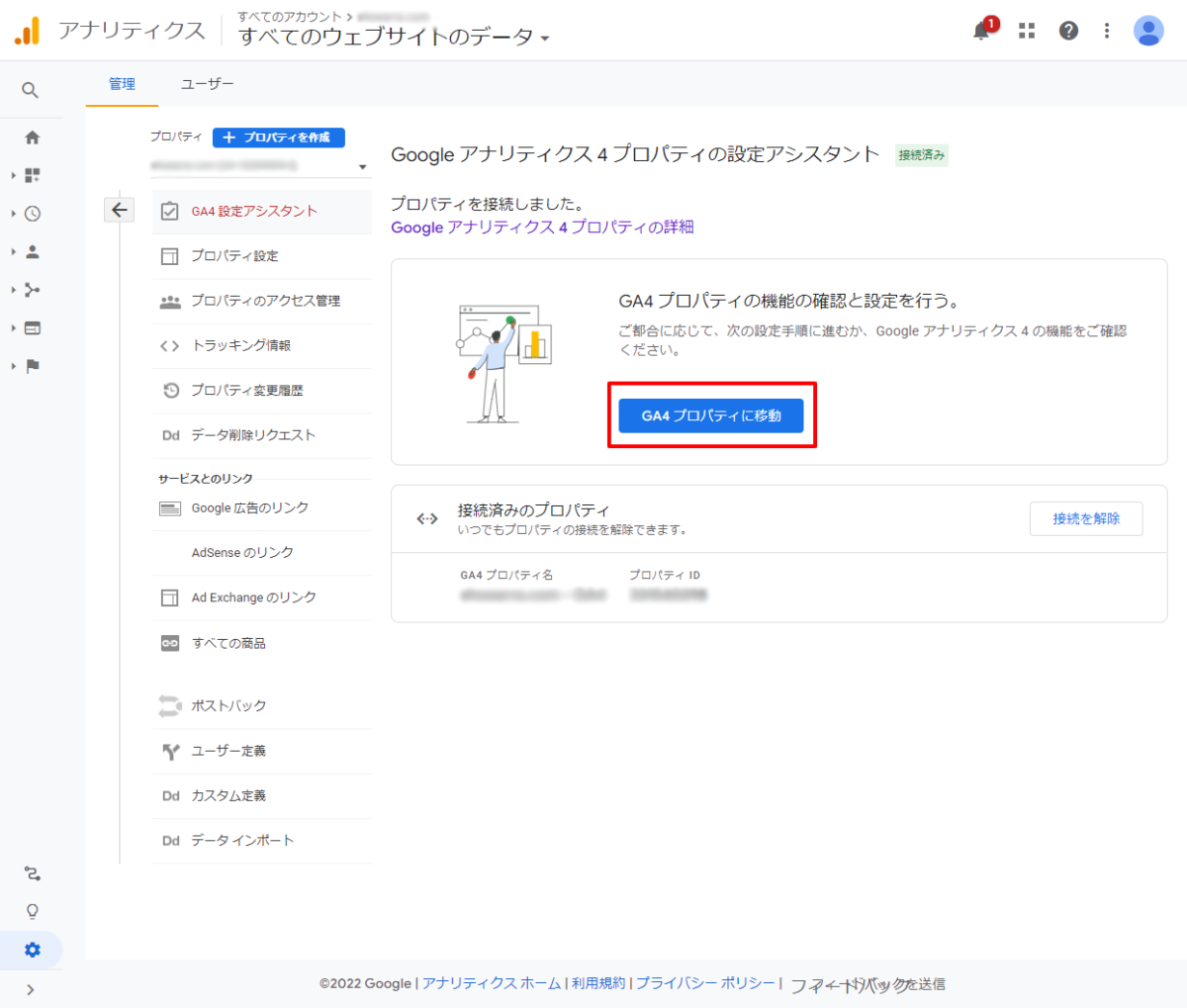Click the プロパティのアクセス管理 people icon
This screenshot has width=1187, height=1008.
170,301
